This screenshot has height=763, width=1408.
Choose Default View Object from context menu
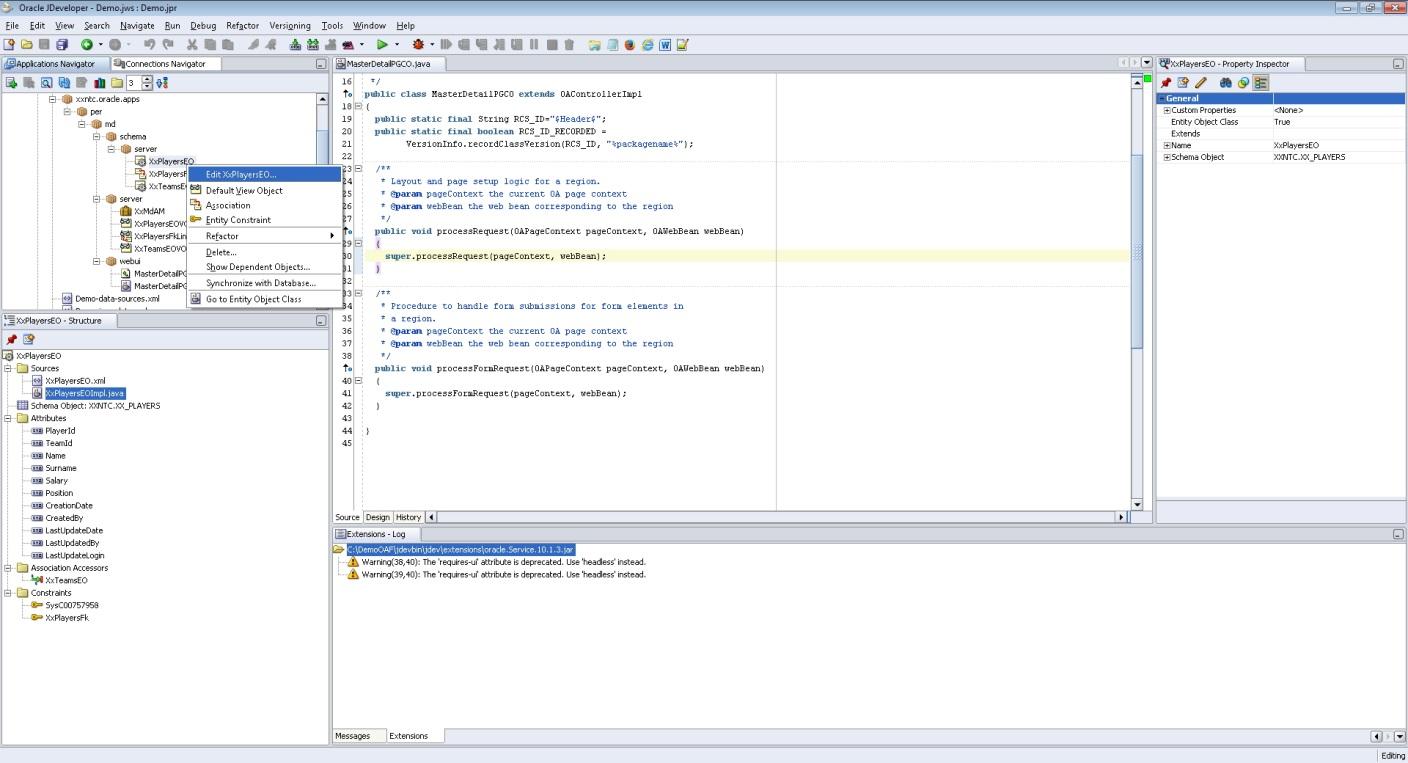pos(264,190)
